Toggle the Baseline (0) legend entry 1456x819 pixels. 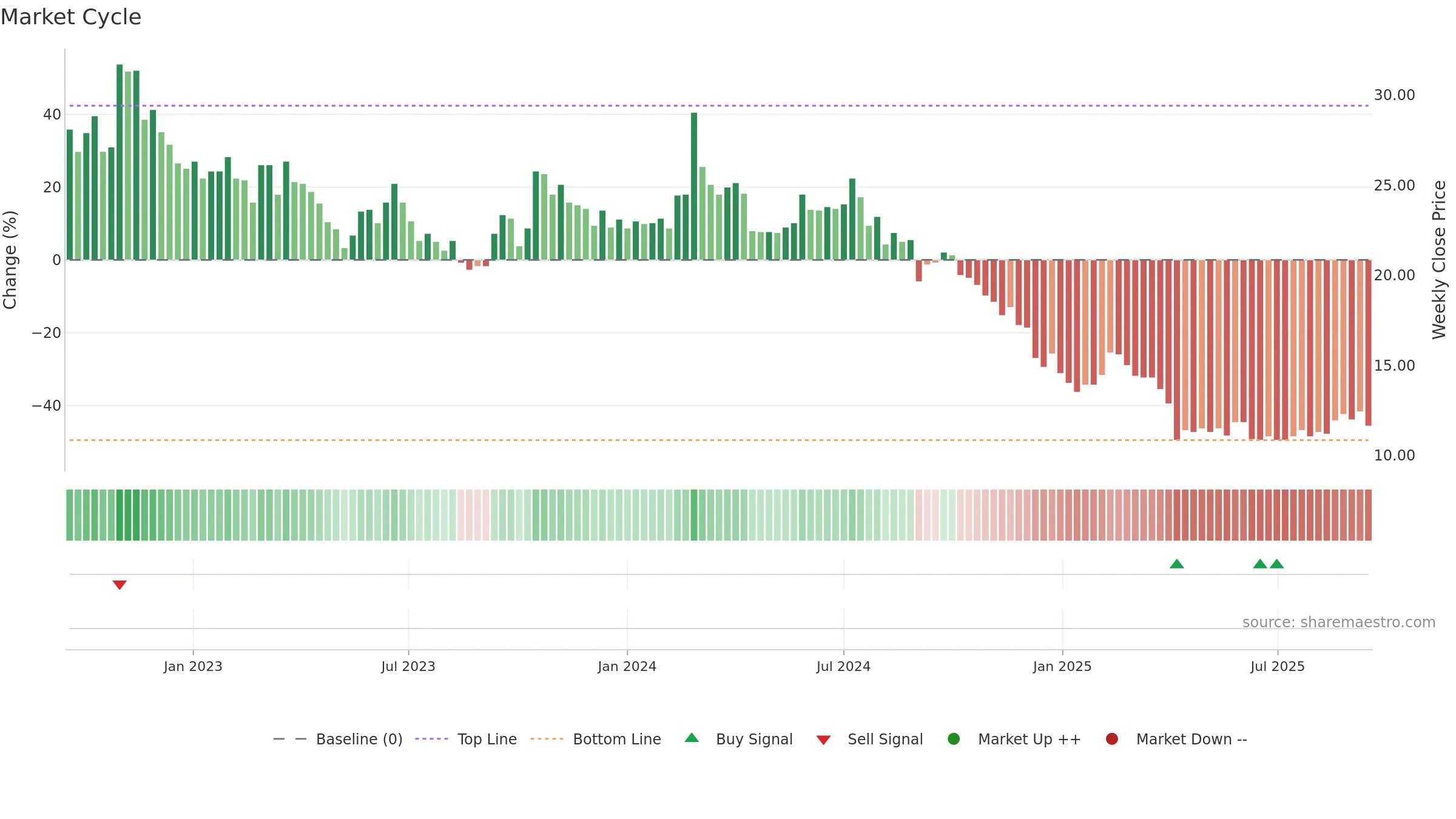pyautogui.click(x=338, y=739)
